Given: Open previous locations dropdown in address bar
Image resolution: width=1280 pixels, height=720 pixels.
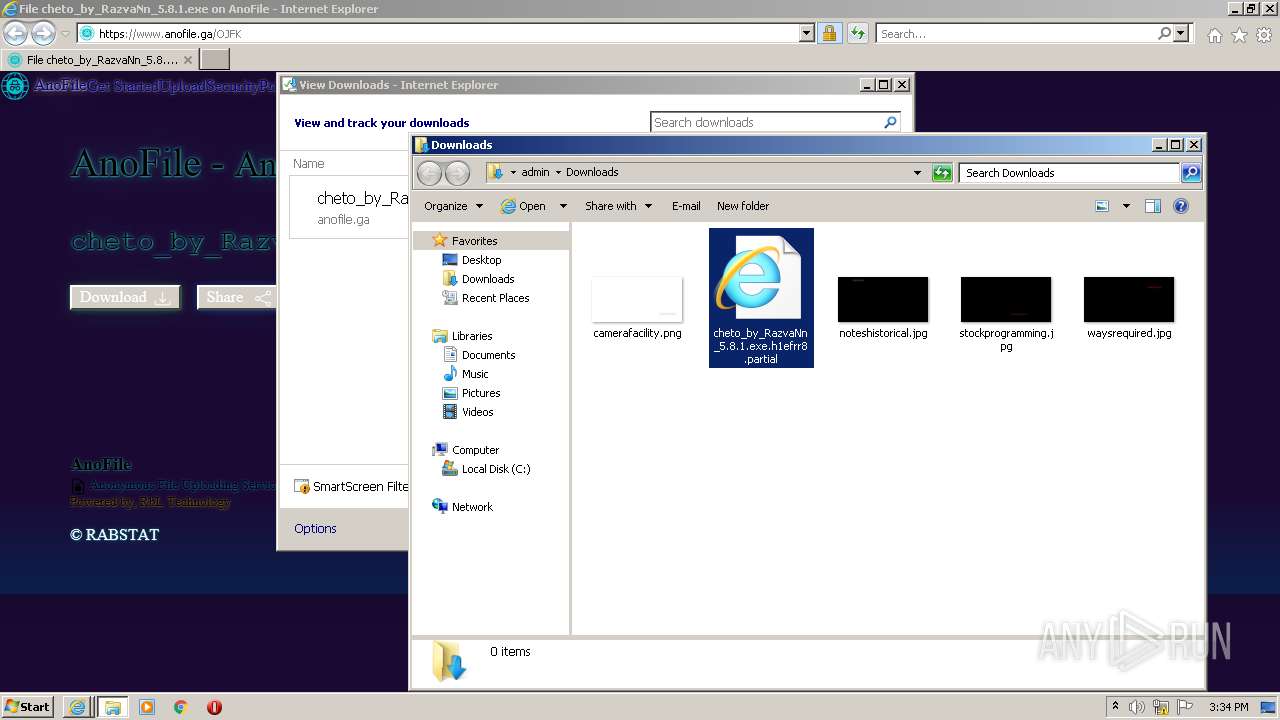Looking at the screenshot, I should pyautogui.click(x=917, y=172).
